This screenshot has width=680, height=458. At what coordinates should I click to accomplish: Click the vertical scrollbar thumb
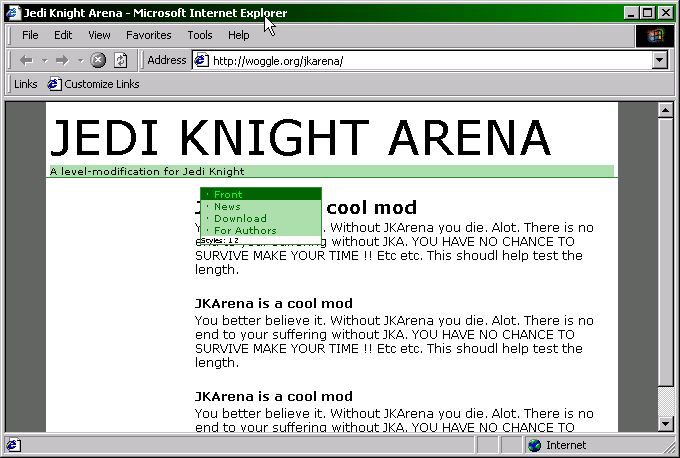click(665, 252)
